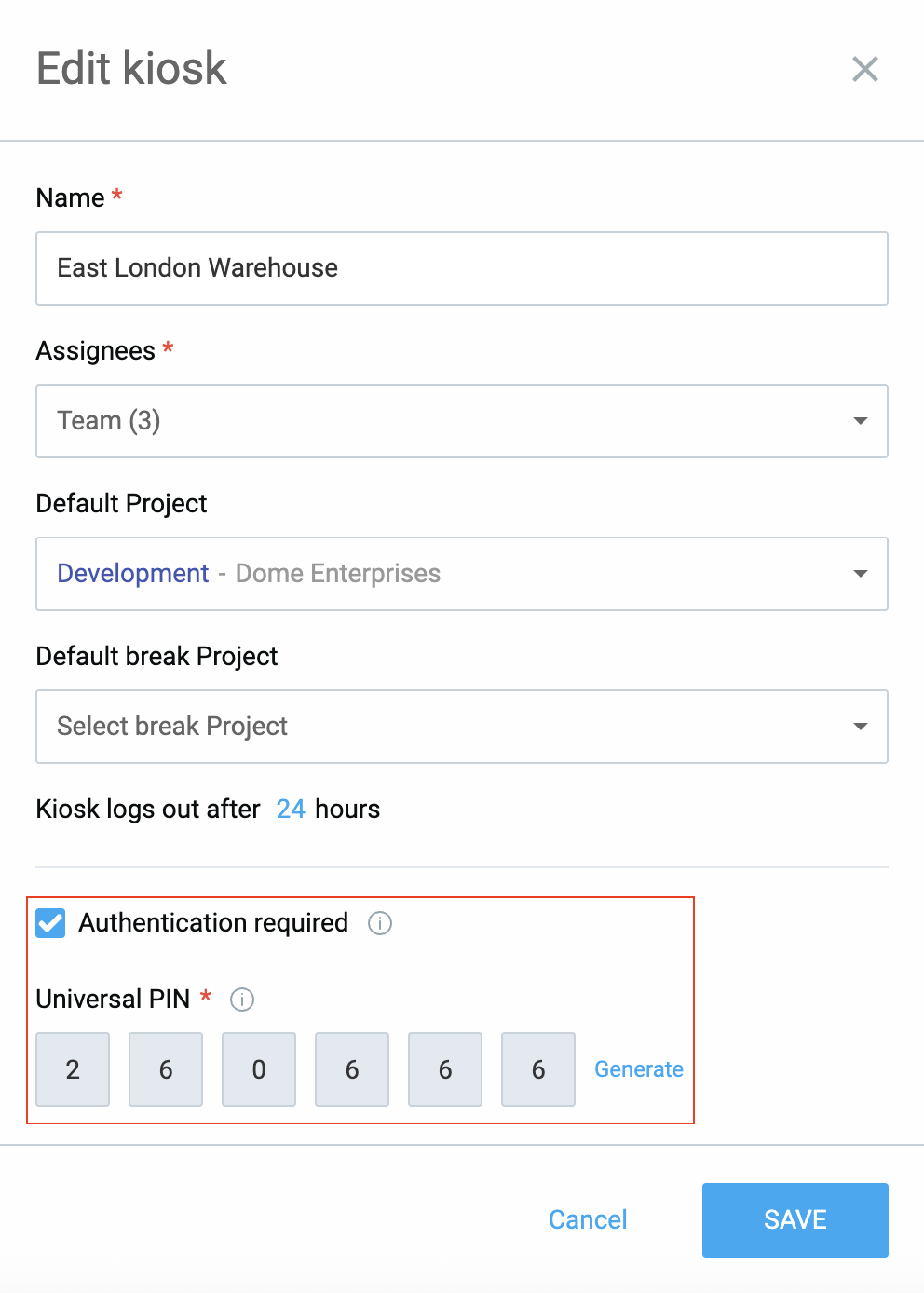
Task: Click info icon next to Universal PIN
Action: 242,1000
